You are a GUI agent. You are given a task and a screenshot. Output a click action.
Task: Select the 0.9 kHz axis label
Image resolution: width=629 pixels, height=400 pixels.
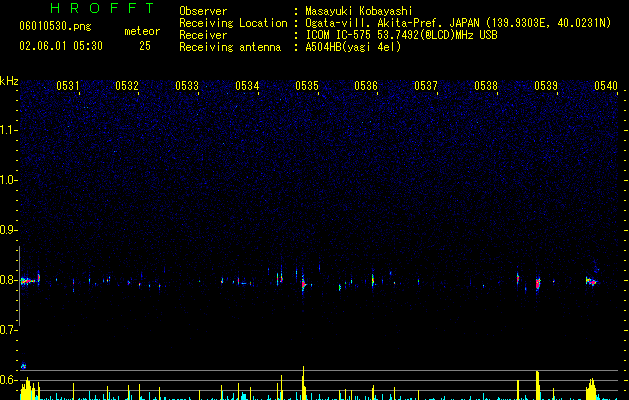tap(9, 230)
